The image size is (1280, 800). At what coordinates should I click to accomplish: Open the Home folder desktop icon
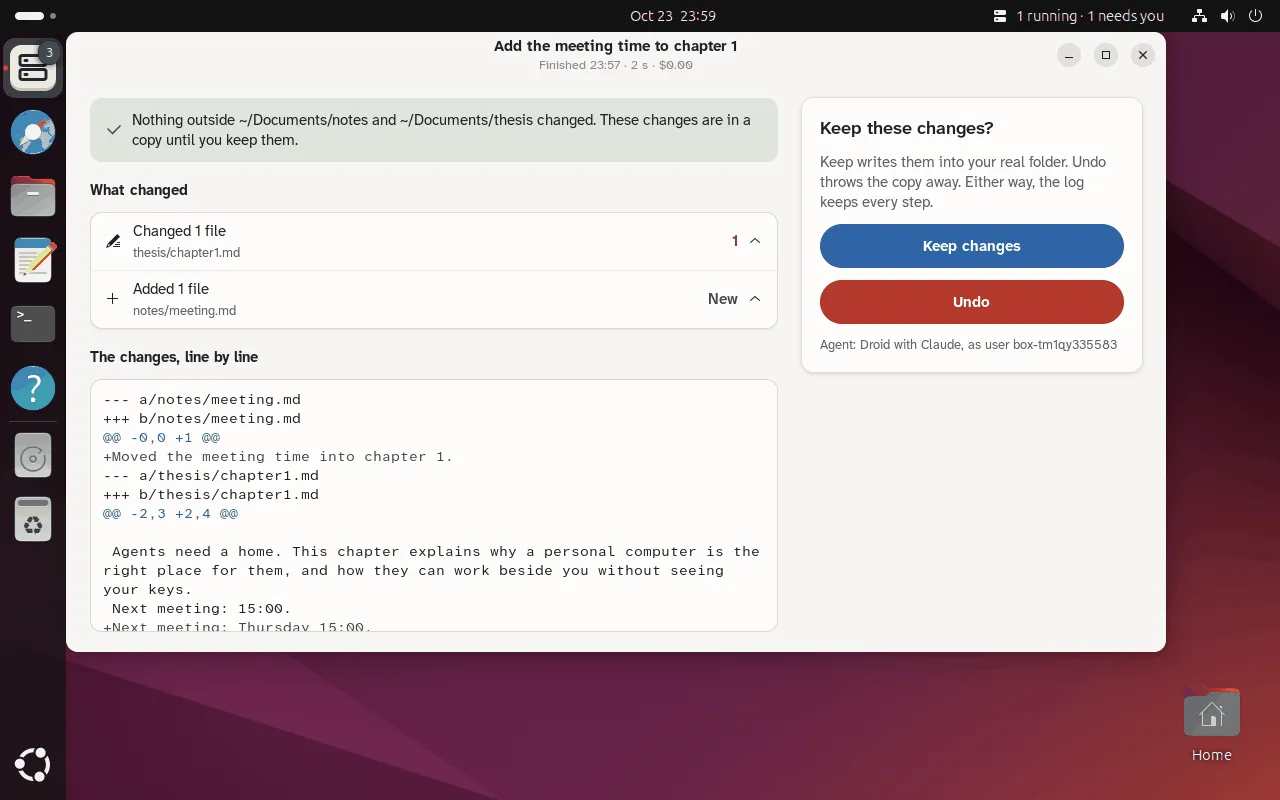pyautogui.click(x=1211, y=726)
